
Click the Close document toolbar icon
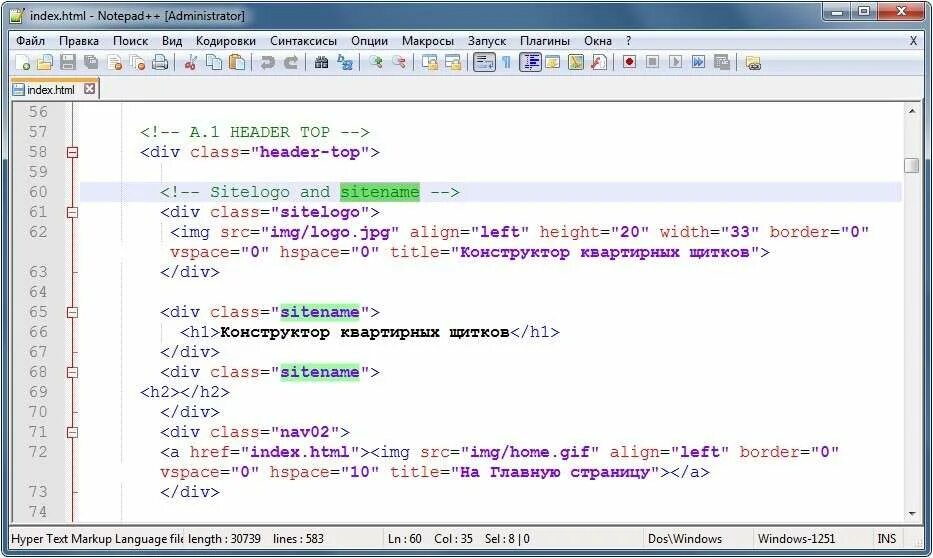coord(114,62)
